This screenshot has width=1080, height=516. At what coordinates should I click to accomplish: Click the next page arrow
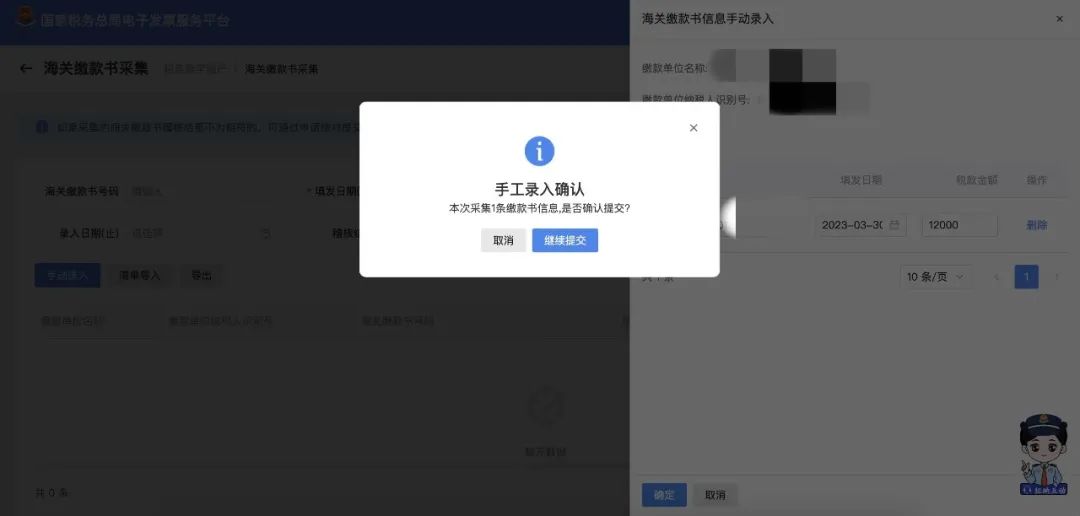click(1057, 277)
